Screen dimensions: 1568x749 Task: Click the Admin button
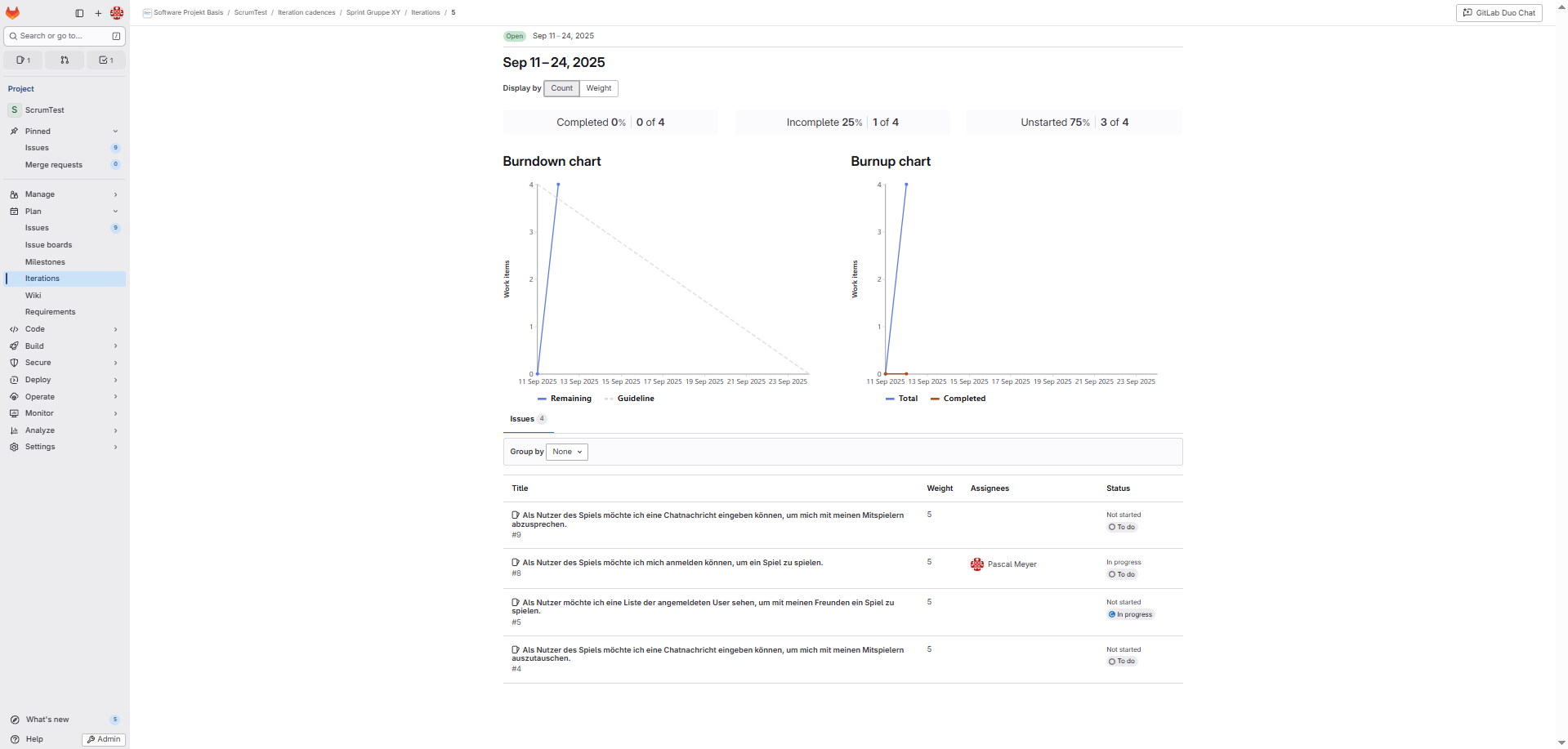pos(104,739)
